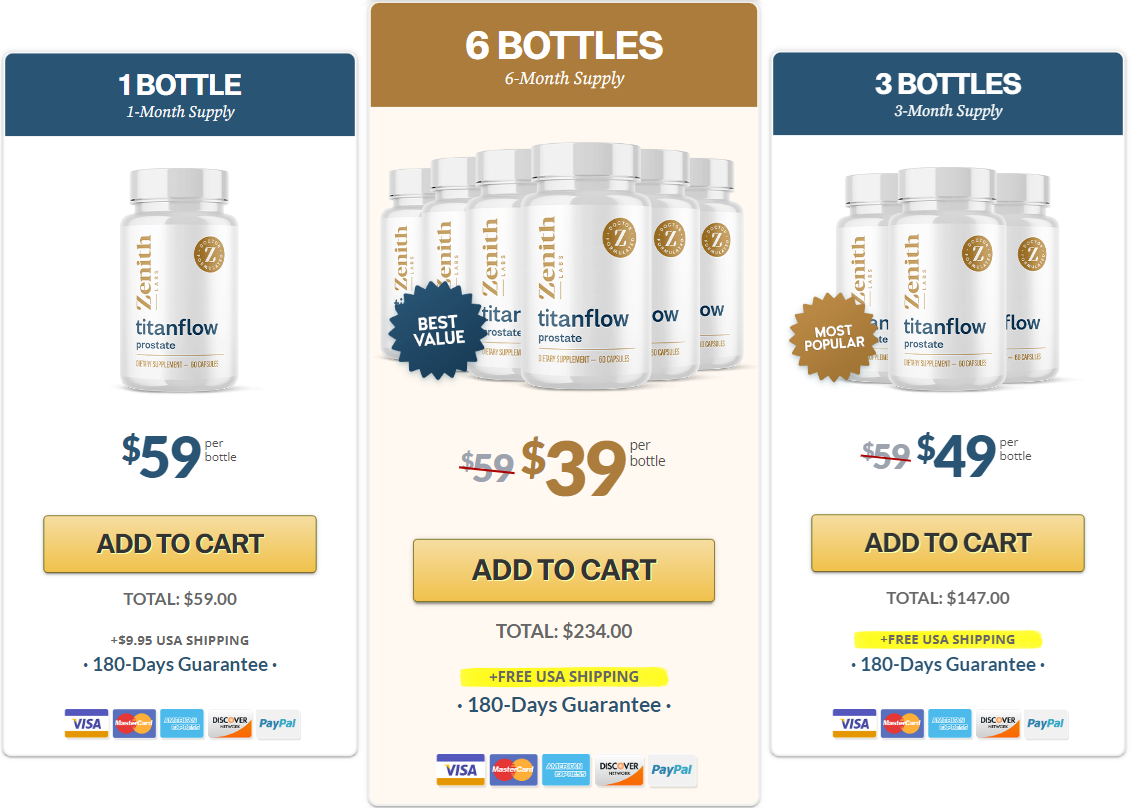The height and width of the screenshot is (808, 1131).
Task: Click highlighted Free USA Shipping under $234 total
Action: (564, 677)
